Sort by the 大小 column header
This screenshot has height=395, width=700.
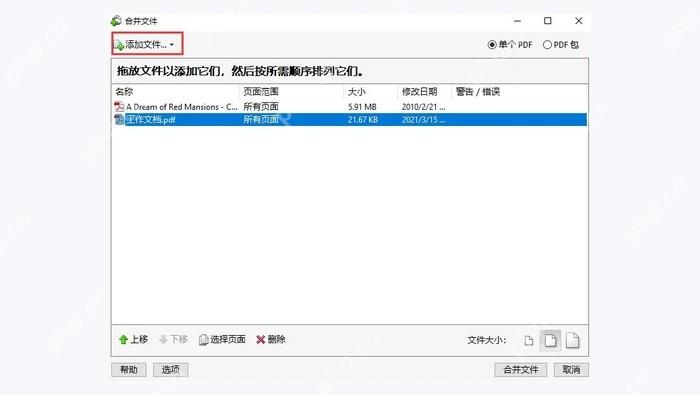pos(357,91)
